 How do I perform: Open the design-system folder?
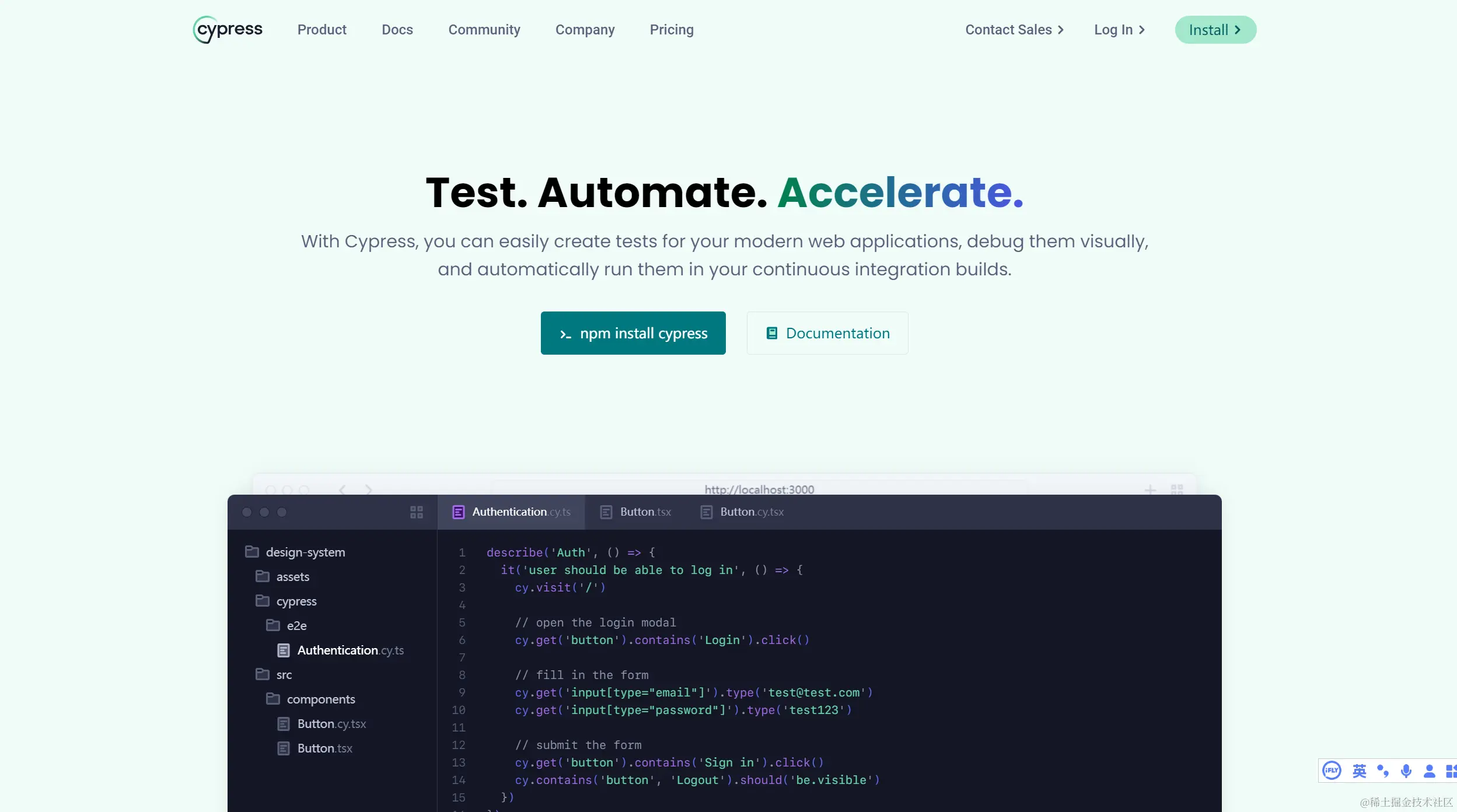305,552
